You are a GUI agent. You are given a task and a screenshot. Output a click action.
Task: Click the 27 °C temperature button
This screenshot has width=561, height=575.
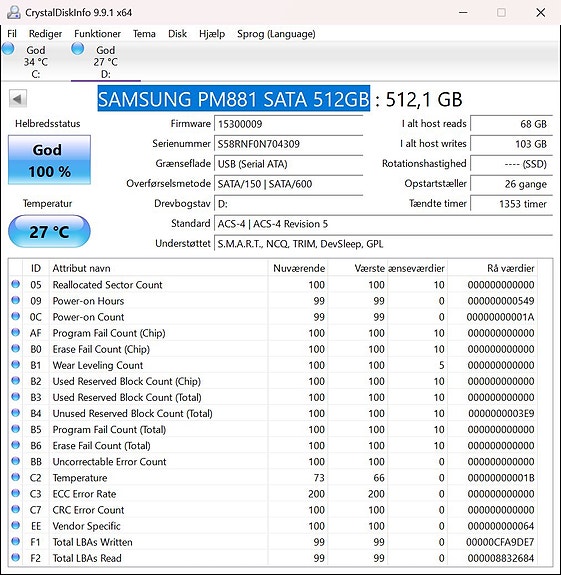[x=49, y=231]
